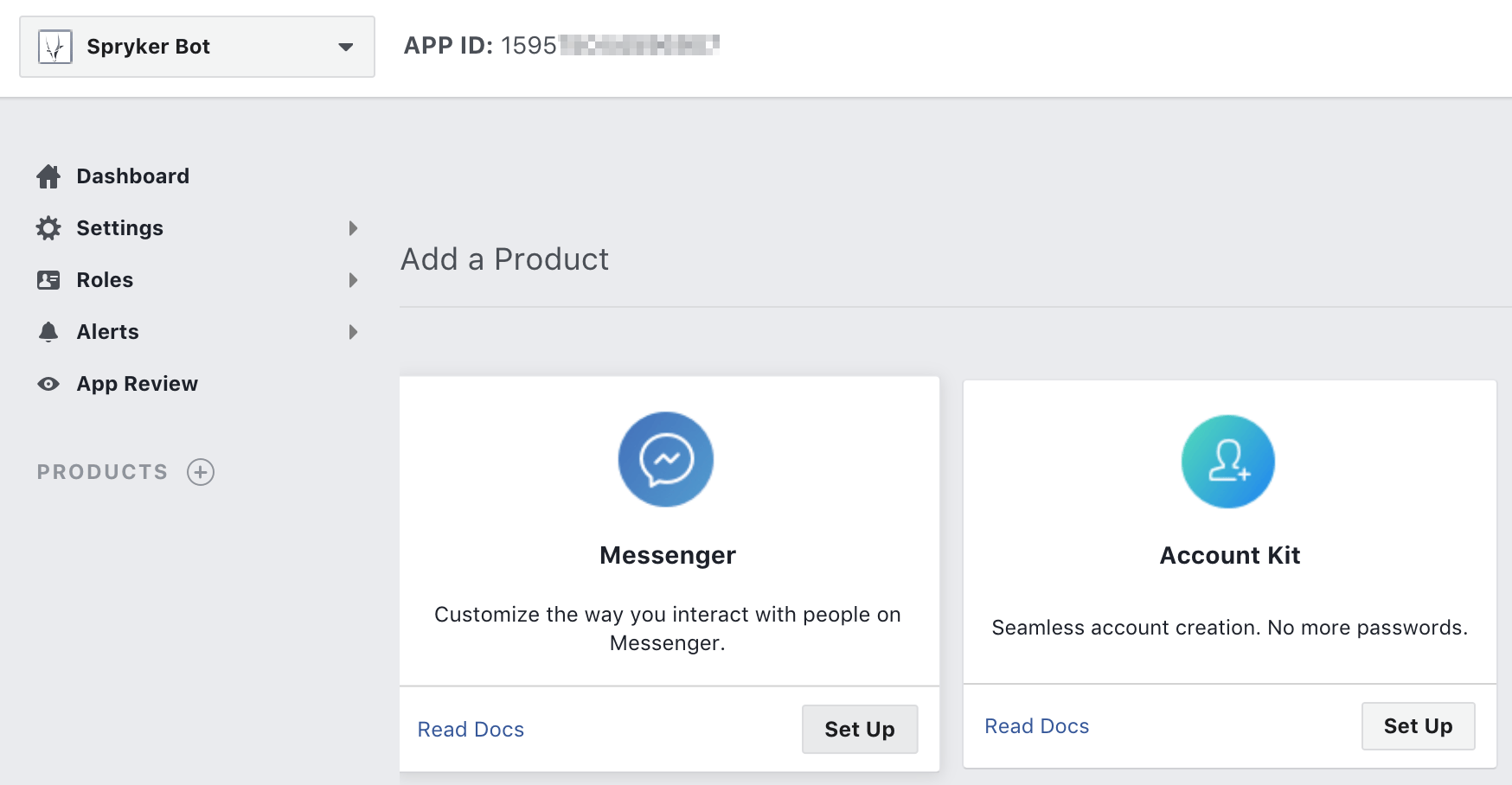1512x785 pixels.
Task: Click the Spryker Bot app logo thumbnail
Action: coord(55,47)
